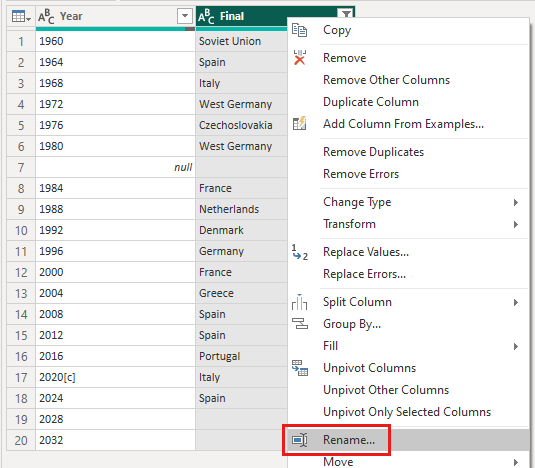Open the Final column filter dropdown
Viewport: 535px width, 468px height.
(346, 14)
